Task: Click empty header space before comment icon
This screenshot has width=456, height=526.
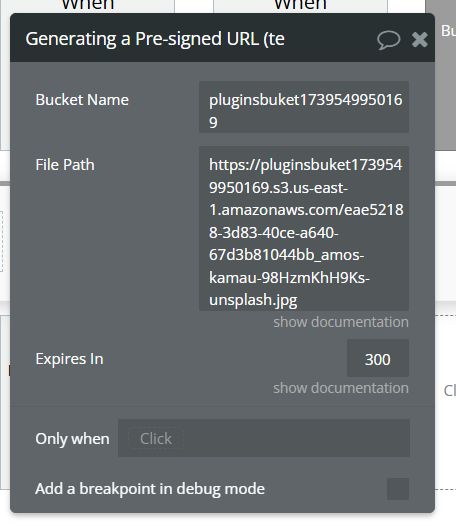Action: tap(331, 39)
